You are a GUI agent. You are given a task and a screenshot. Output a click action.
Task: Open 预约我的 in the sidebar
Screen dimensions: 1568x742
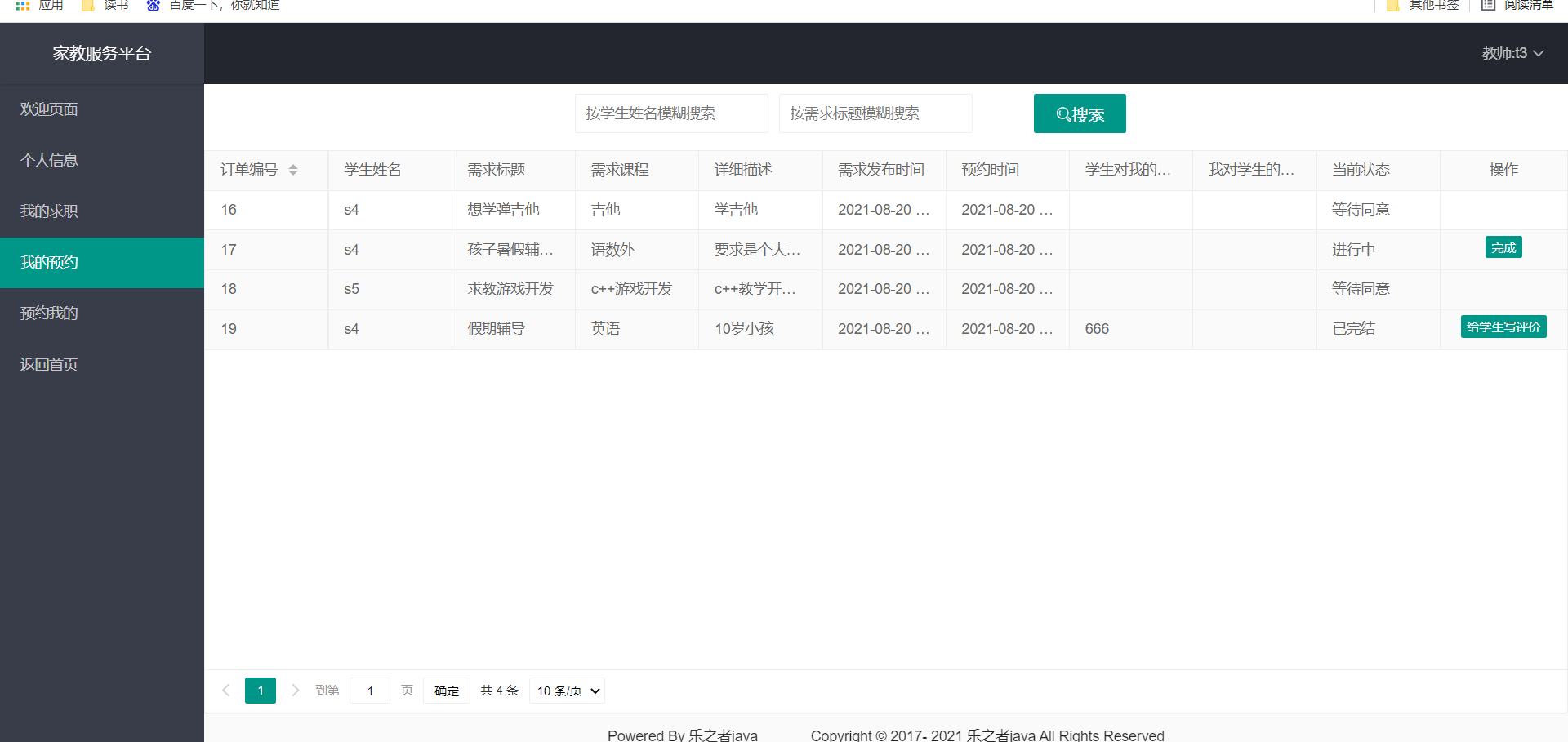(x=102, y=313)
